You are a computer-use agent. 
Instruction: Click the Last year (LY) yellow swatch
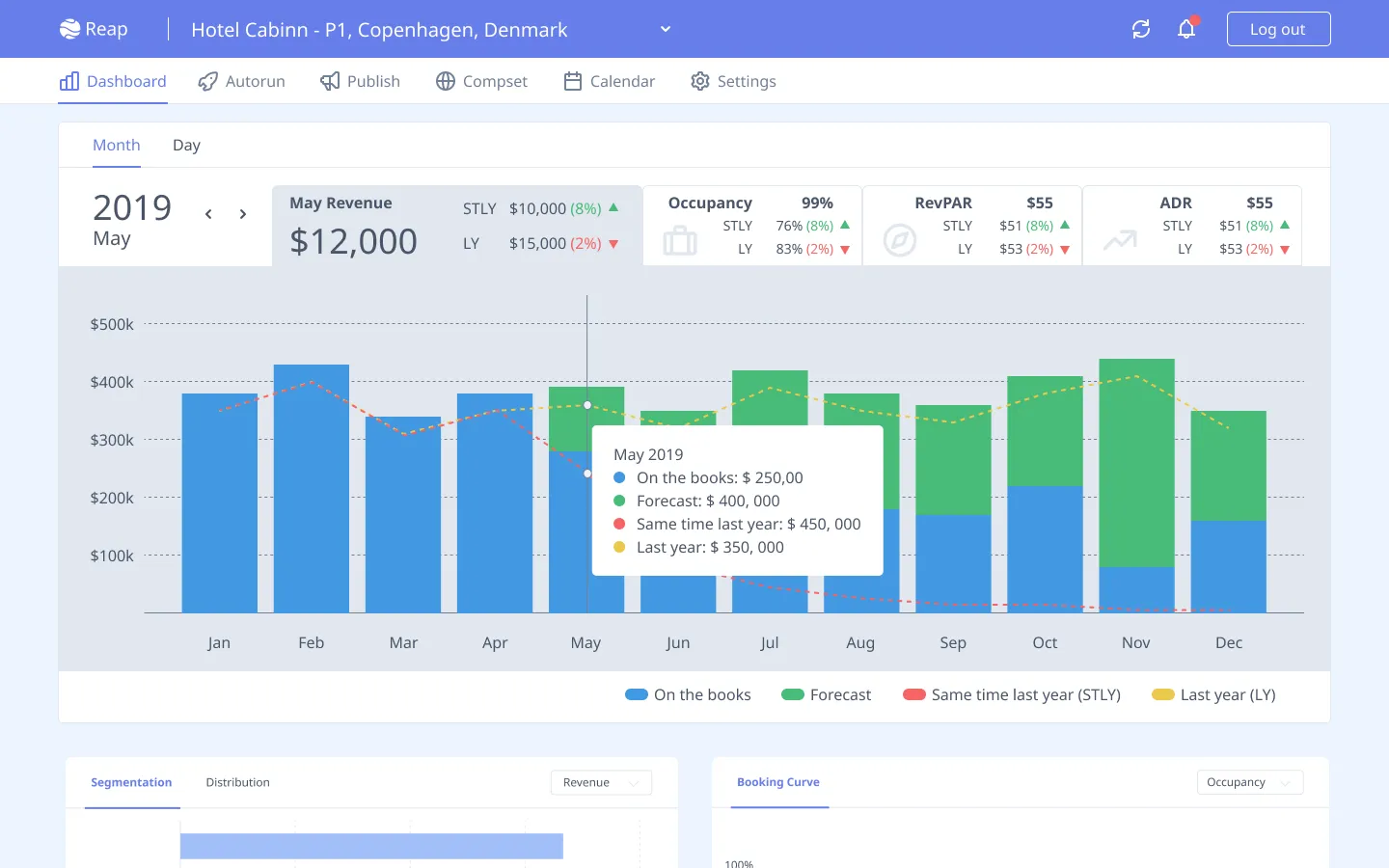tap(1163, 694)
